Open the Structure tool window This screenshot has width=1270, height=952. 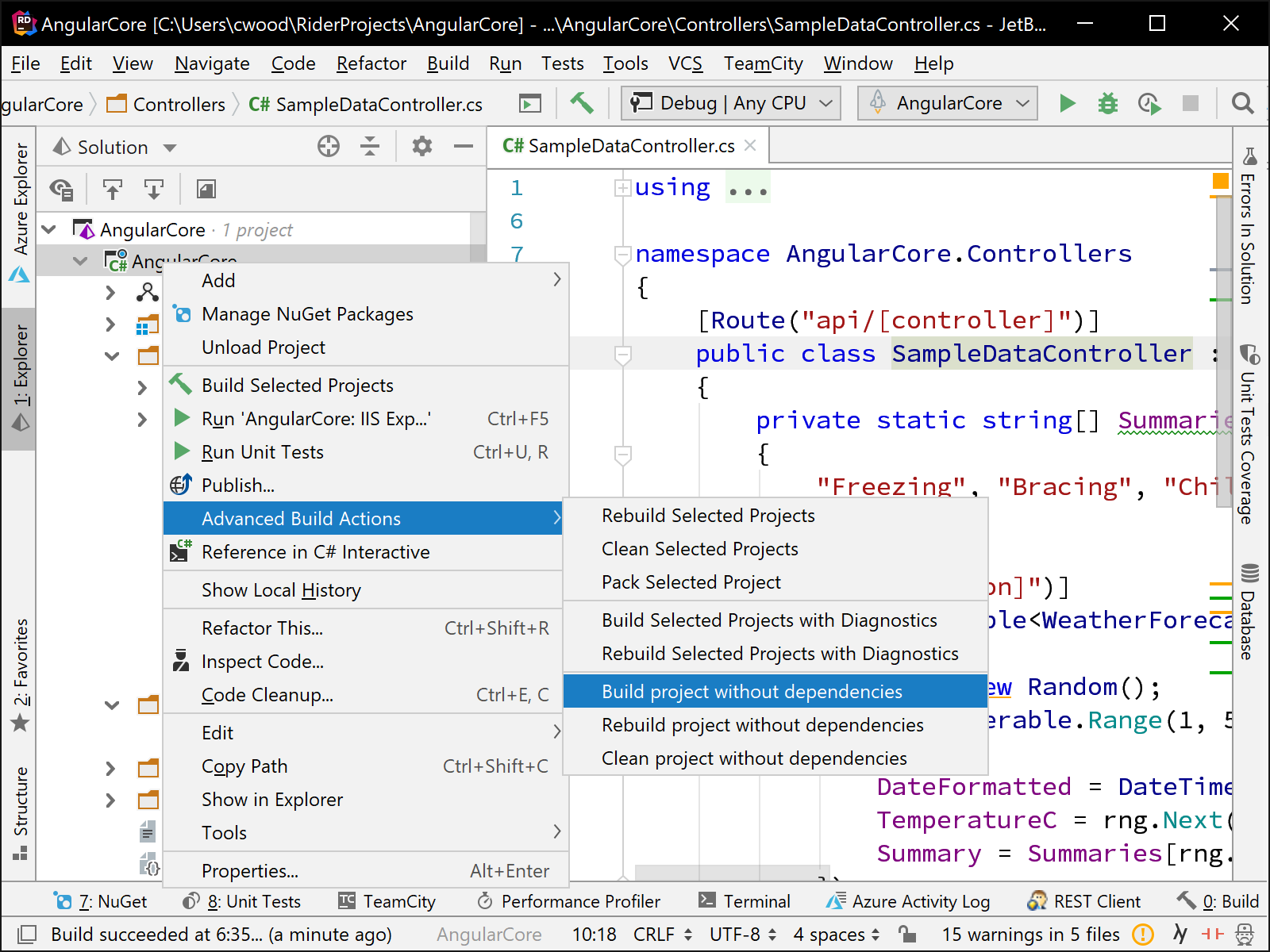point(21,812)
